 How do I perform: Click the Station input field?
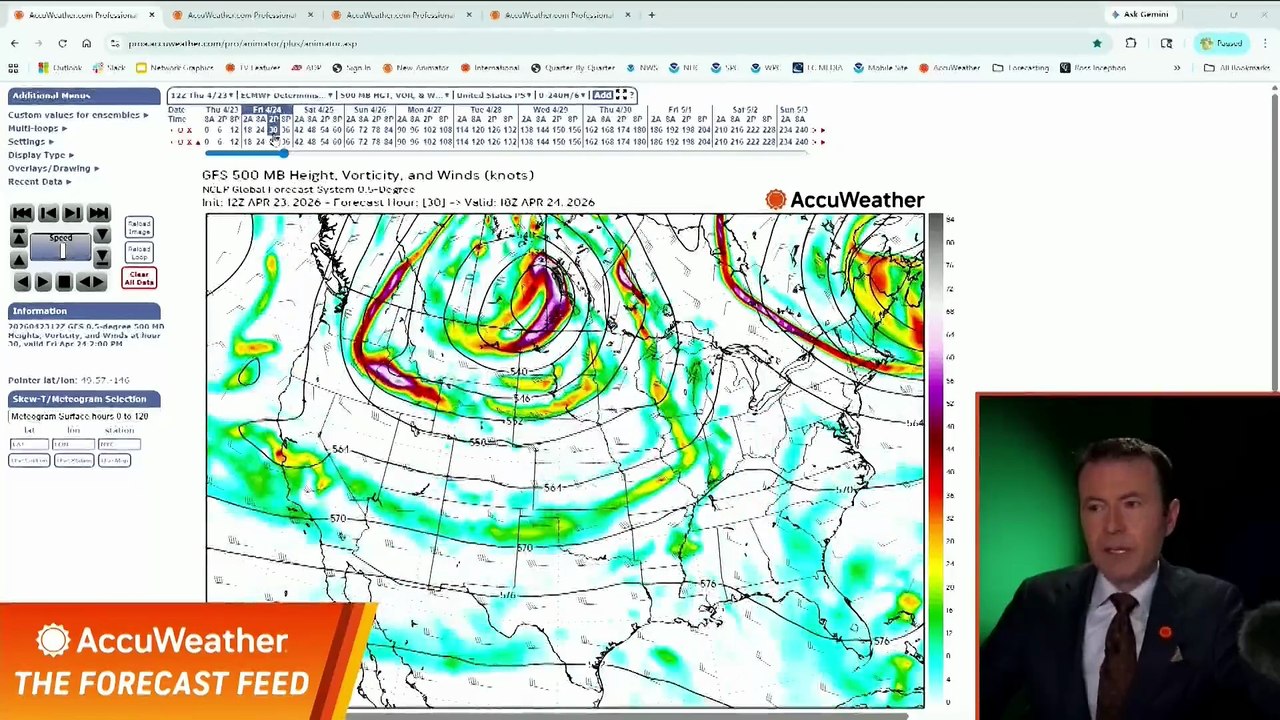tap(119, 444)
